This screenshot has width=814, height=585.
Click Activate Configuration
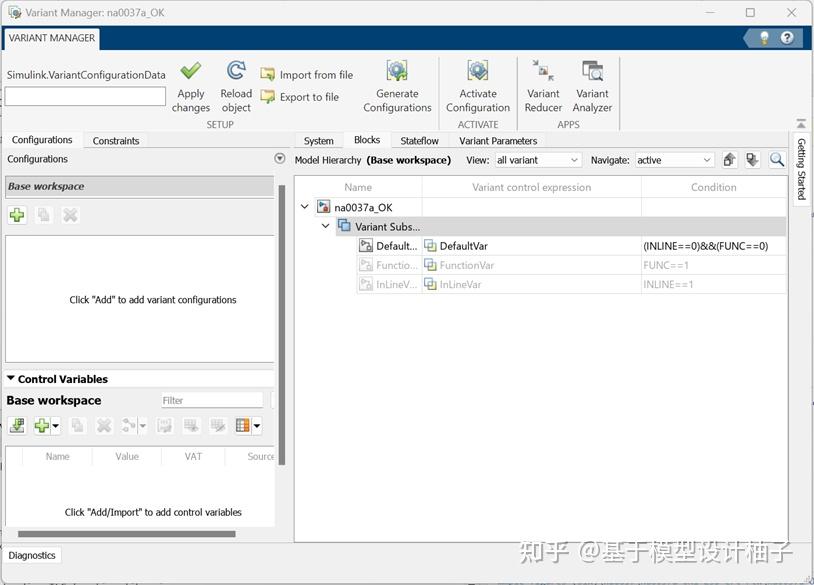click(x=478, y=87)
